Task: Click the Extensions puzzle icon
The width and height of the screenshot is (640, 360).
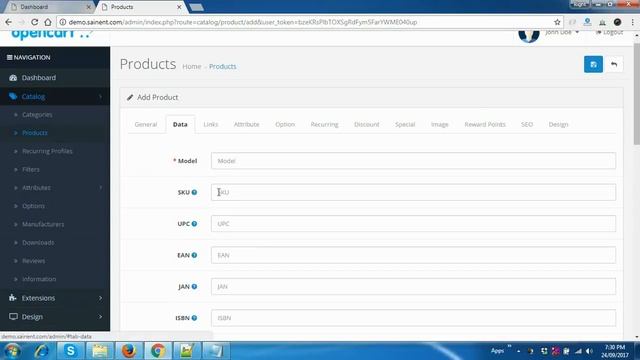Action: coord(13,298)
